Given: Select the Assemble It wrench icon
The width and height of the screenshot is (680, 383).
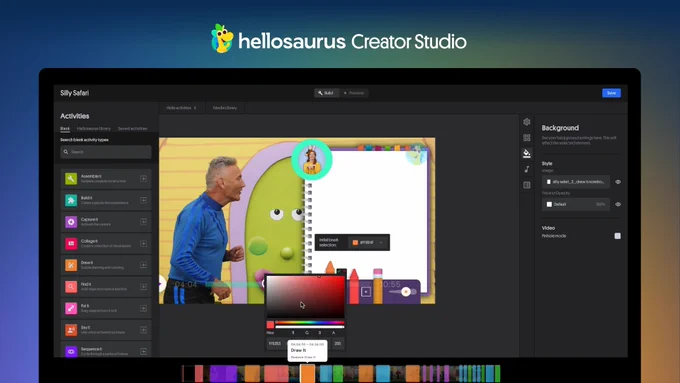Looking at the screenshot, I should click(71, 179).
